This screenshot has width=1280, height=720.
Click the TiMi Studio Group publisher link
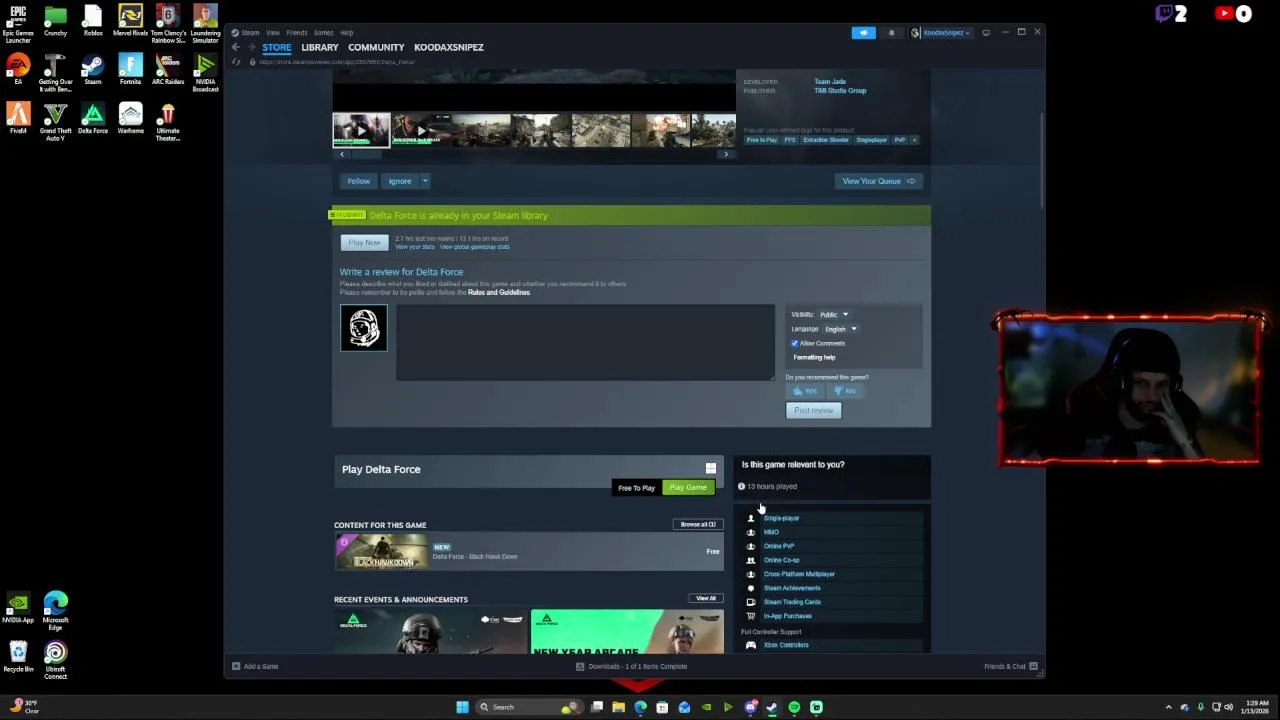tap(840, 91)
